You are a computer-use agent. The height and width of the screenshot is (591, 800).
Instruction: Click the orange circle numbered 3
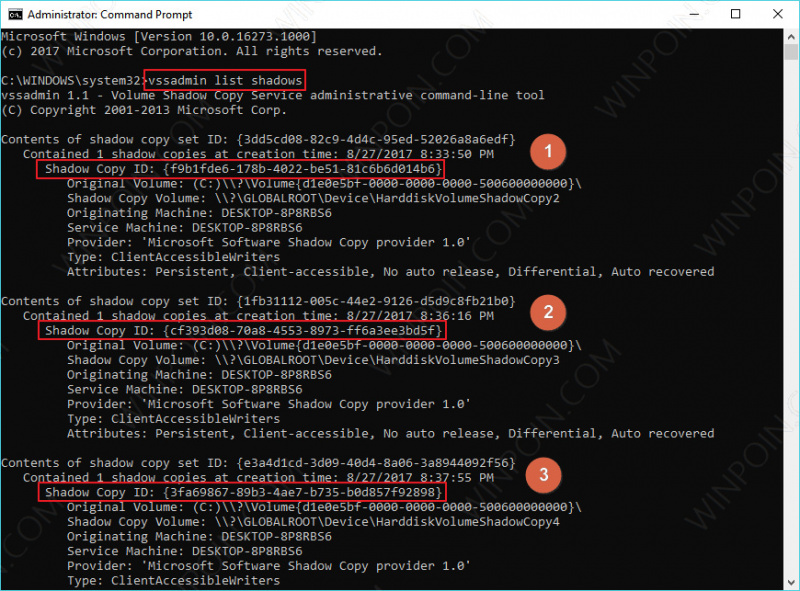coord(543,475)
